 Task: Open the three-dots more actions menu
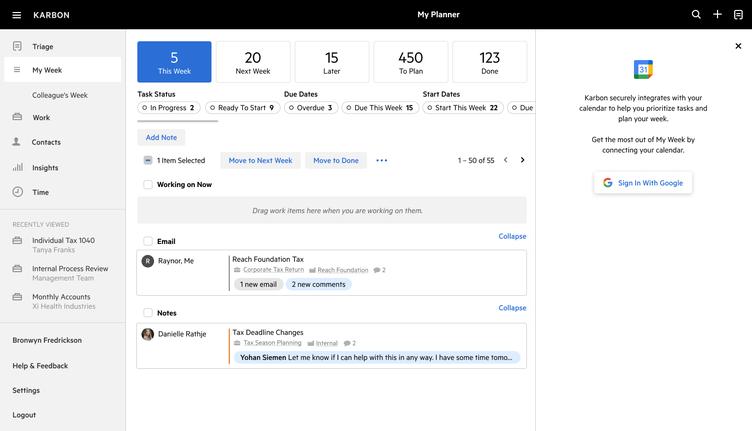tap(382, 160)
